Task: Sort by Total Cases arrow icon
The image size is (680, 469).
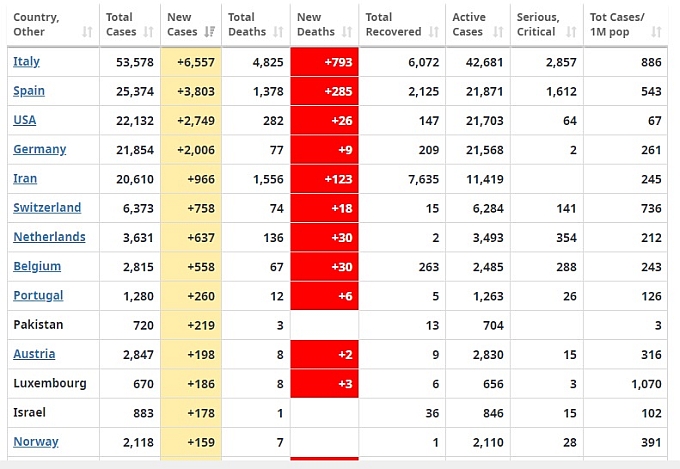Action: (x=146, y=33)
